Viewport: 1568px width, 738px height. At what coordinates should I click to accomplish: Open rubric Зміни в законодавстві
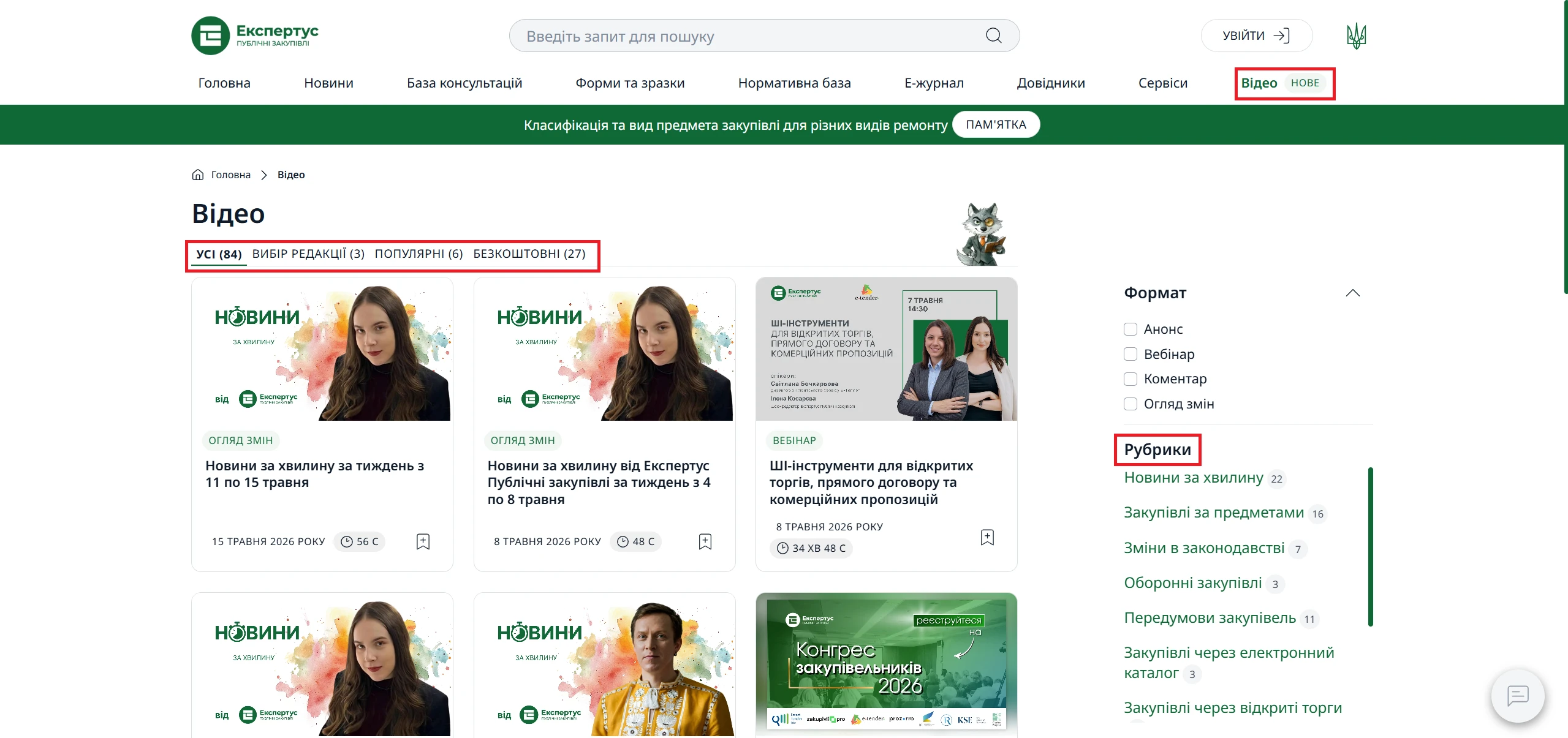[1204, 548]
